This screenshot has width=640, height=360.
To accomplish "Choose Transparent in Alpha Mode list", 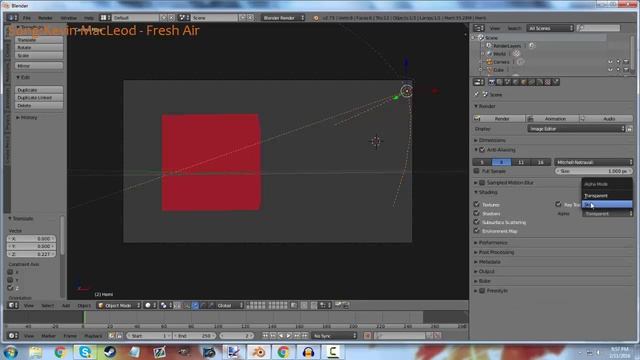I will coord(607,196).
